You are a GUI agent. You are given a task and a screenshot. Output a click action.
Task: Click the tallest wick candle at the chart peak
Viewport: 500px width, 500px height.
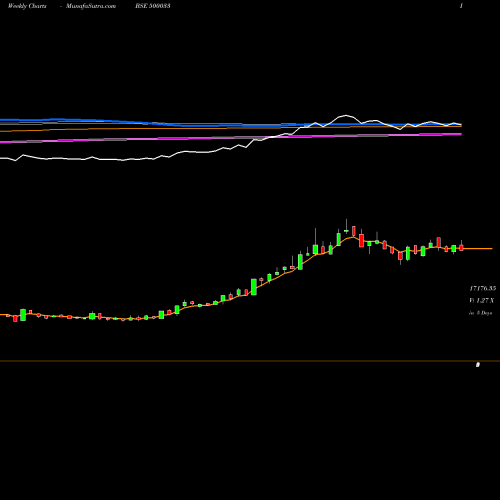pyautogui.click(x=346, y=227)
